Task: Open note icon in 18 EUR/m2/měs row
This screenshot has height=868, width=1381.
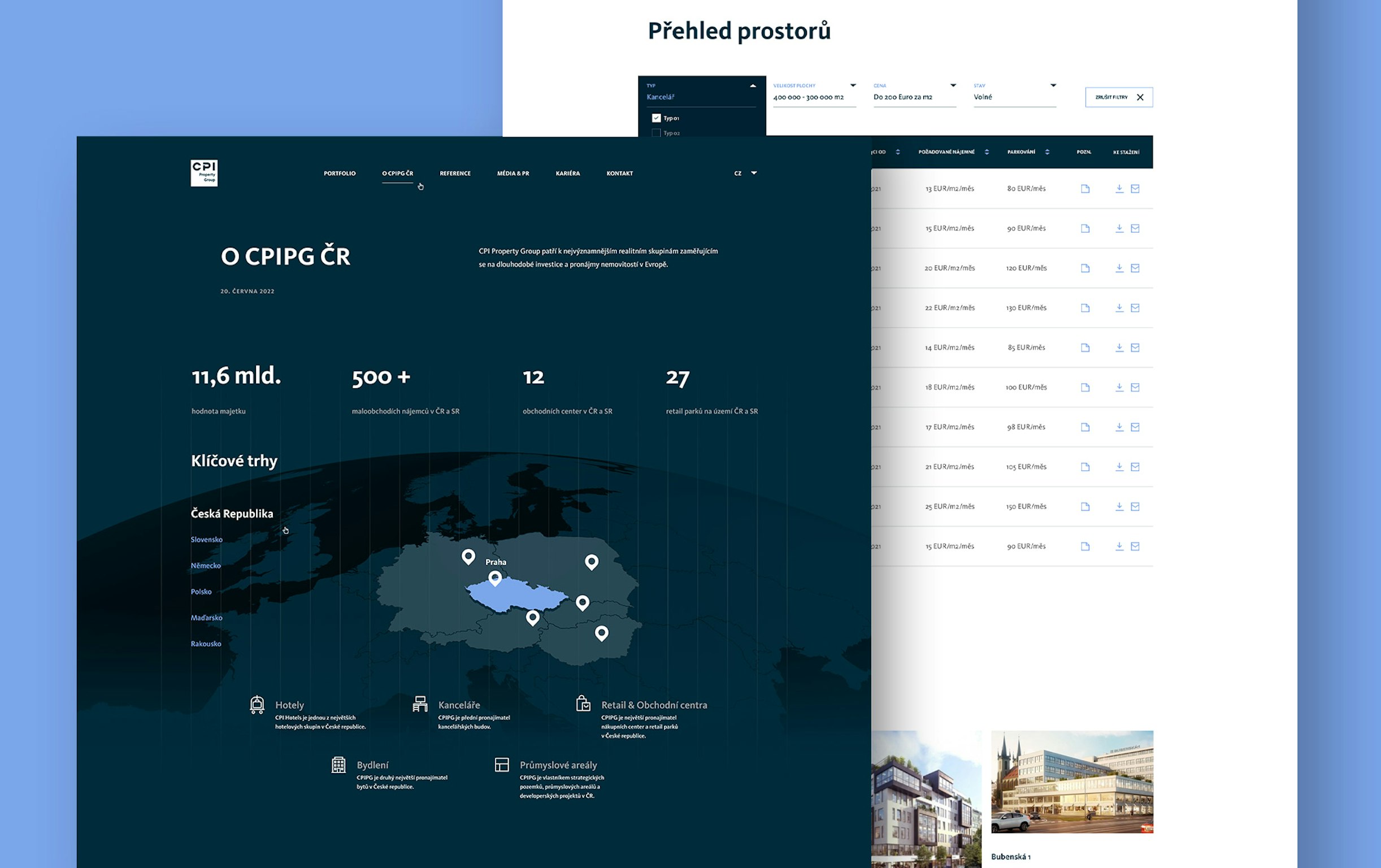Action: (1085, 387)
